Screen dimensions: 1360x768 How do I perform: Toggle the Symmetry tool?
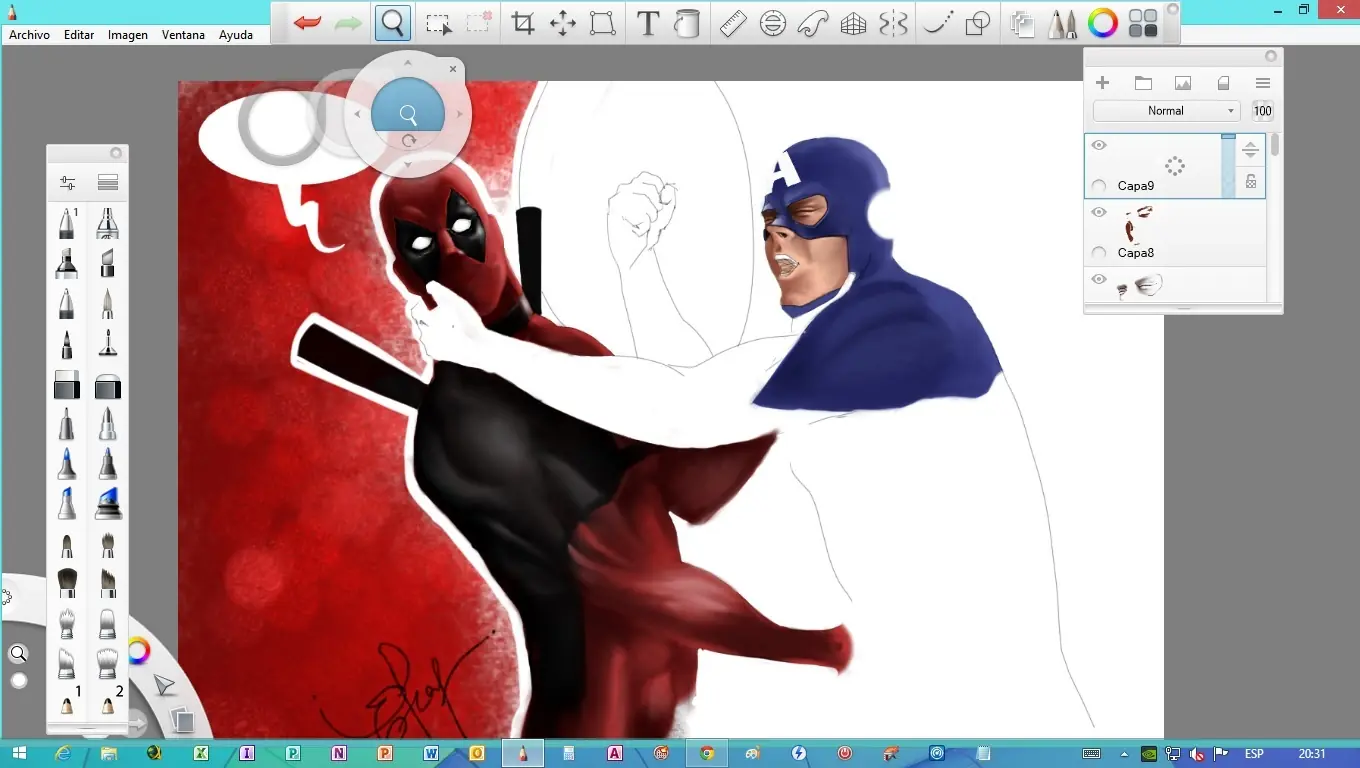(x=893, y=23)
